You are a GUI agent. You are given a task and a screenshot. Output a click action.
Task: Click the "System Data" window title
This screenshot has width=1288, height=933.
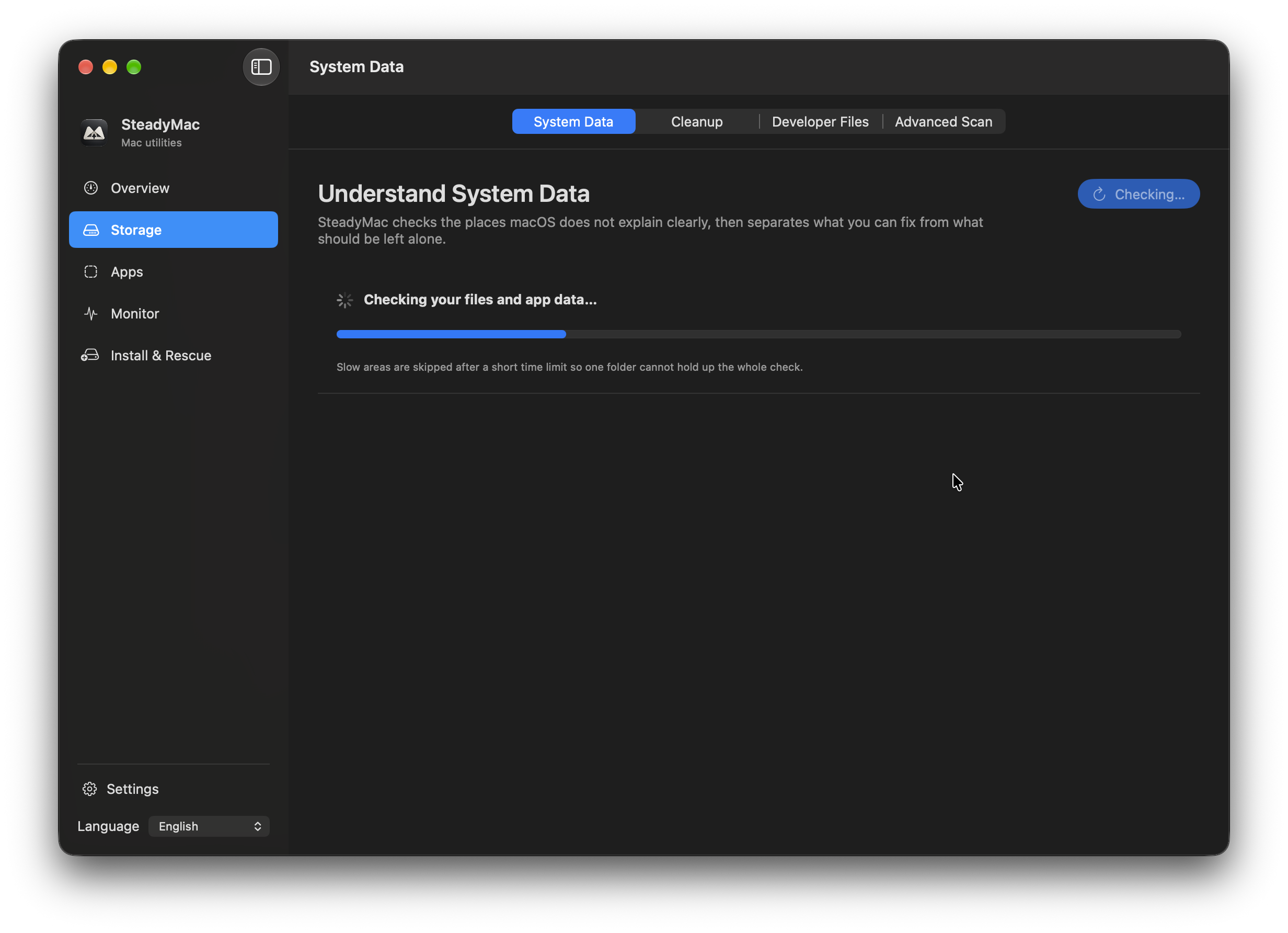tap(356, 67)
